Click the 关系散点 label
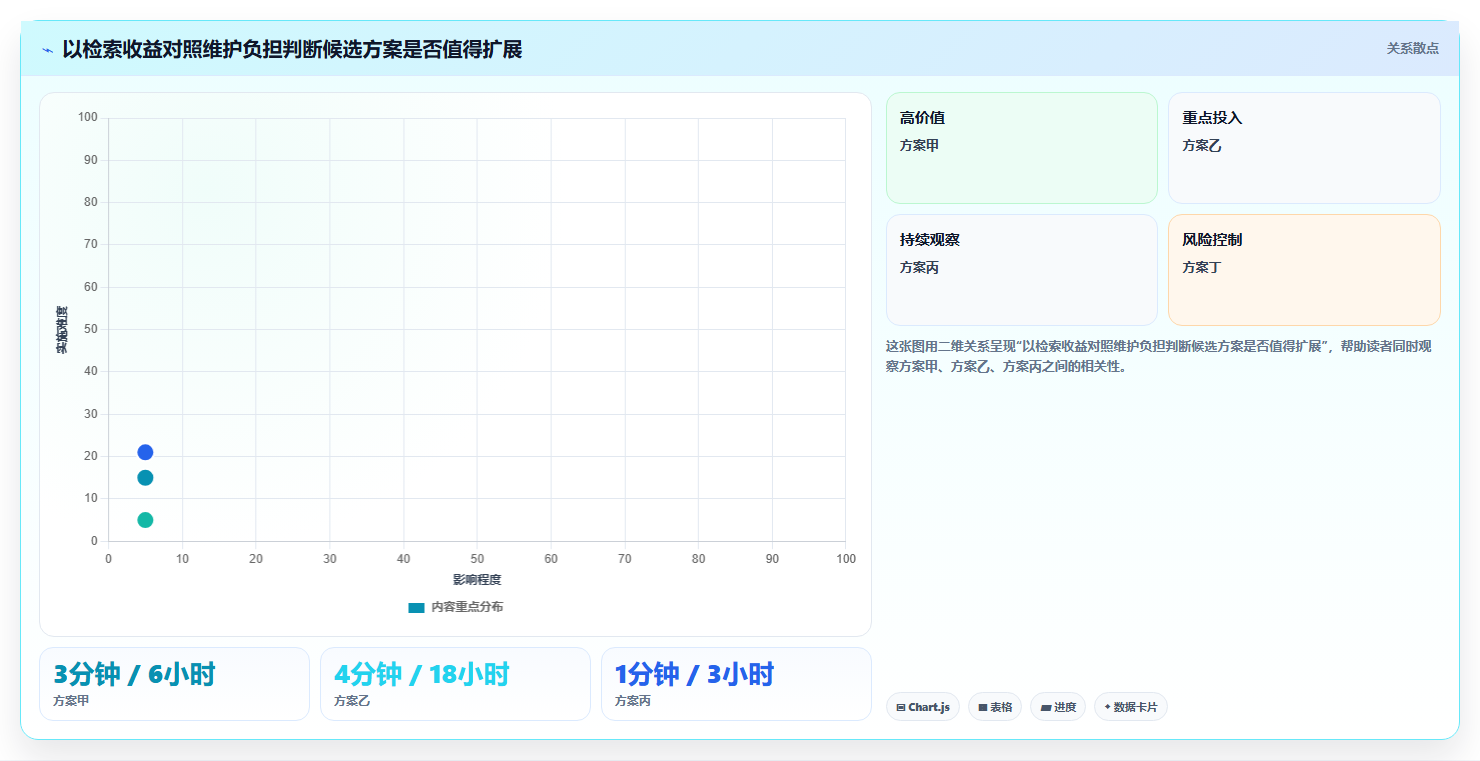This screenshot has height=761, width=1480. coord(1412,49)
